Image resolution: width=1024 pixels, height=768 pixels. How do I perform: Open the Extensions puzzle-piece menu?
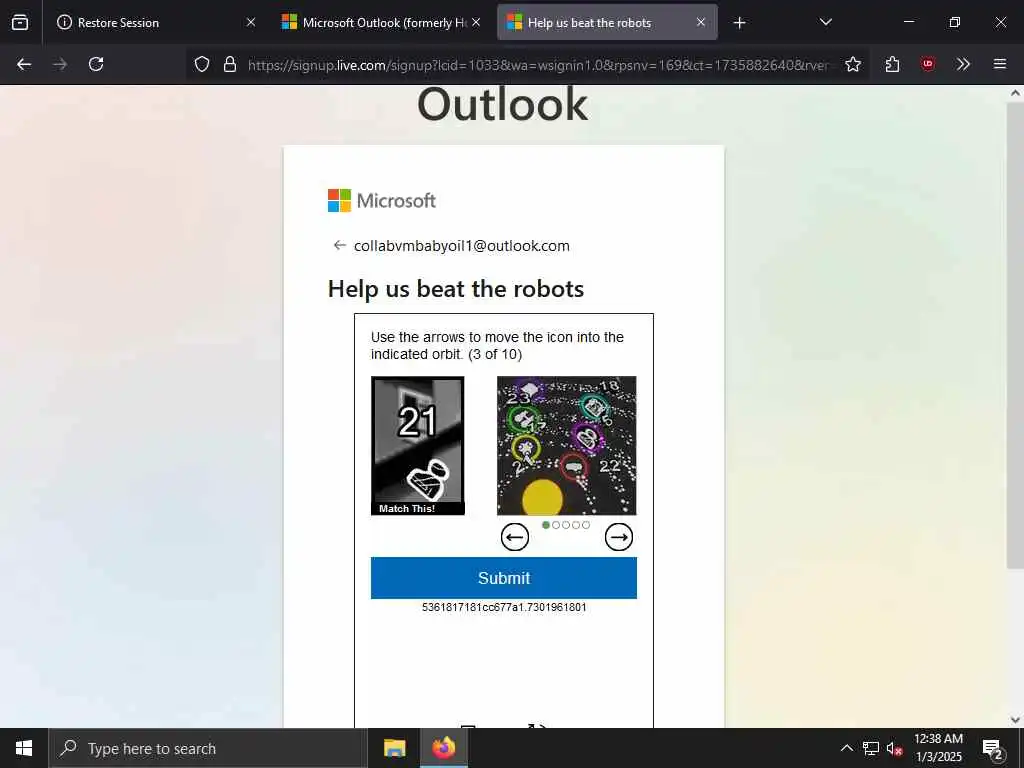892,64
